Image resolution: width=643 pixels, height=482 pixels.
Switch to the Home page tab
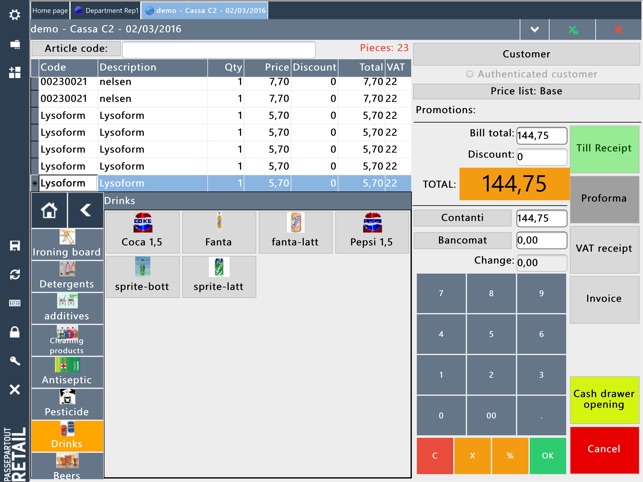click(50, 11)
